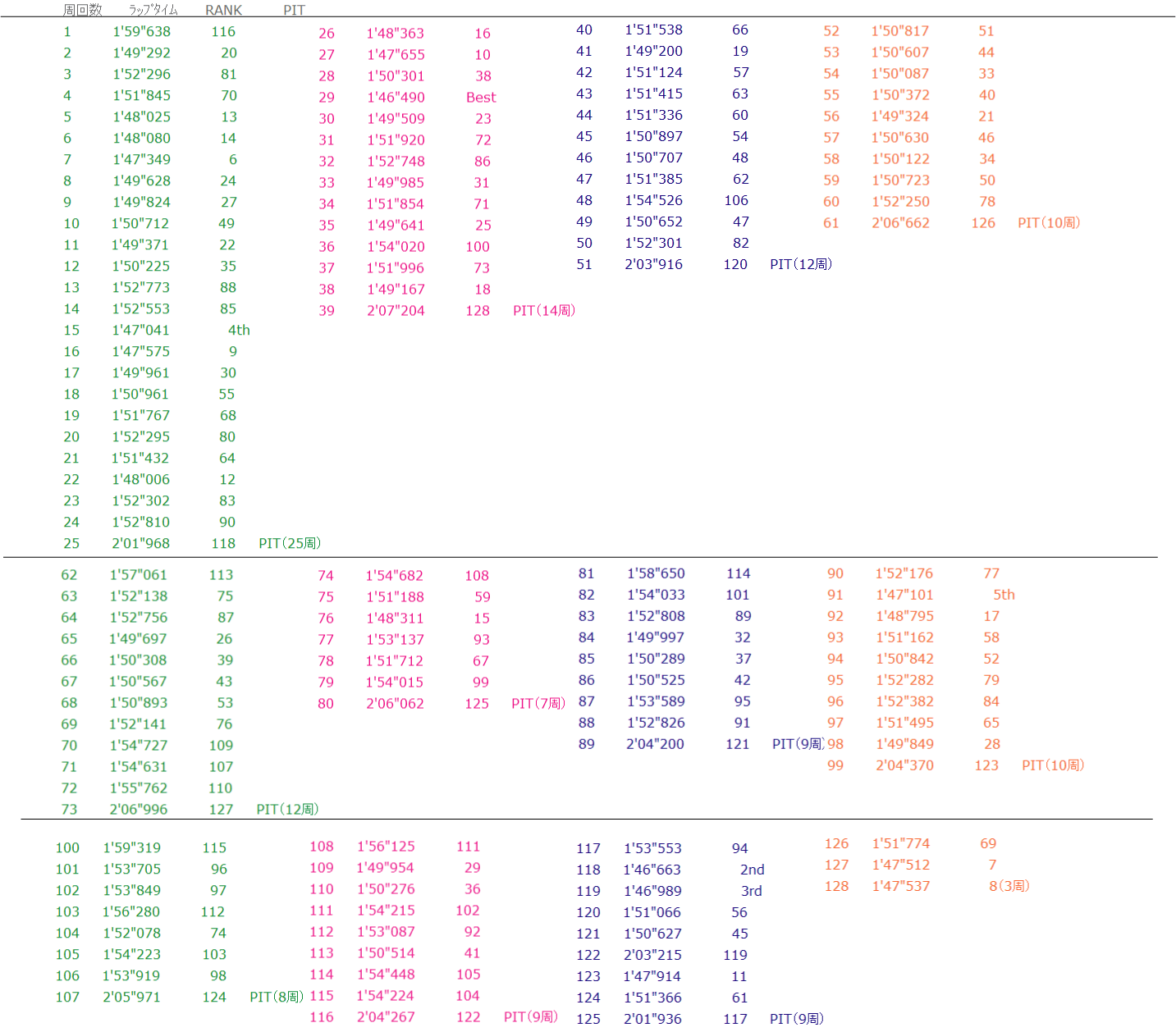Select lap time 1'46"663
This screenshot has width=1176, height=1032.
(652, 870)
